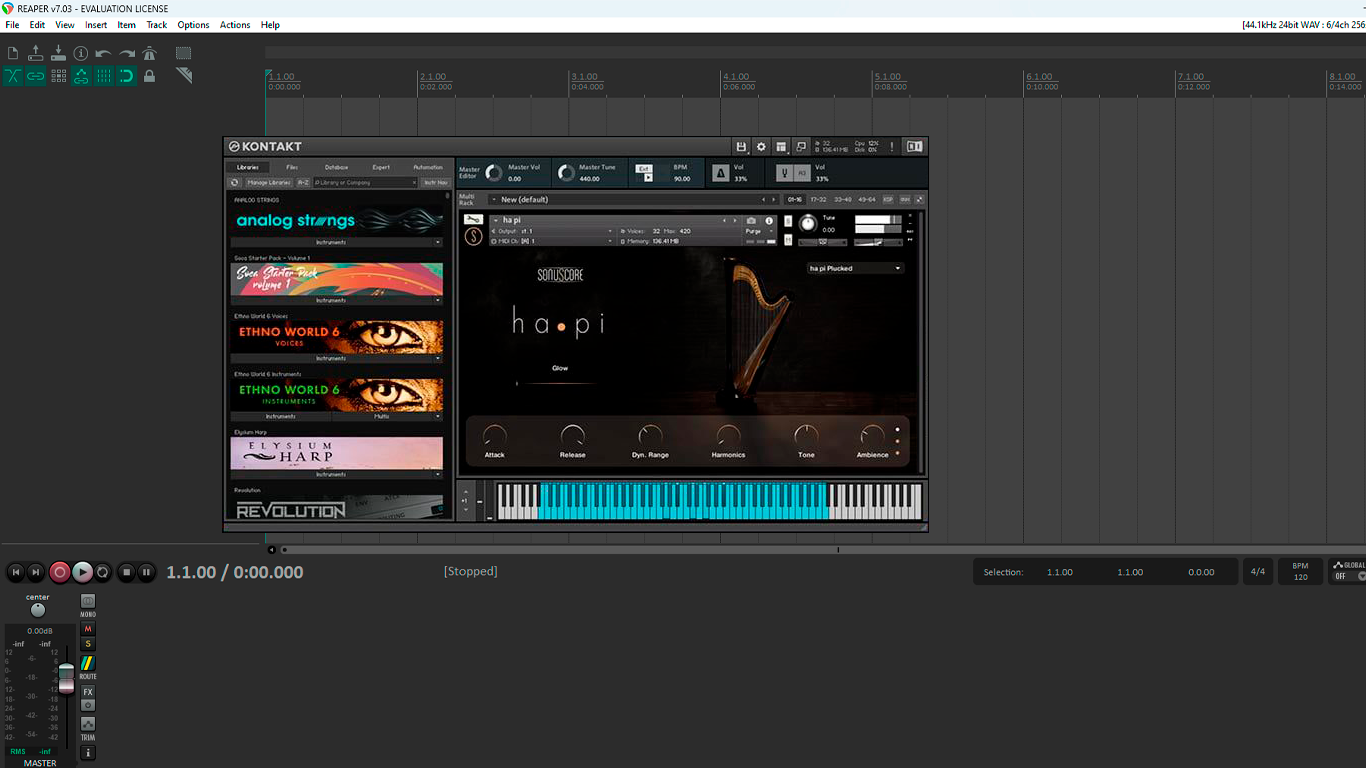This screenshot has width=1366, height=768.
Task: Click the exclamation panic button in Kontakt
Action: [x=892, y=146]
